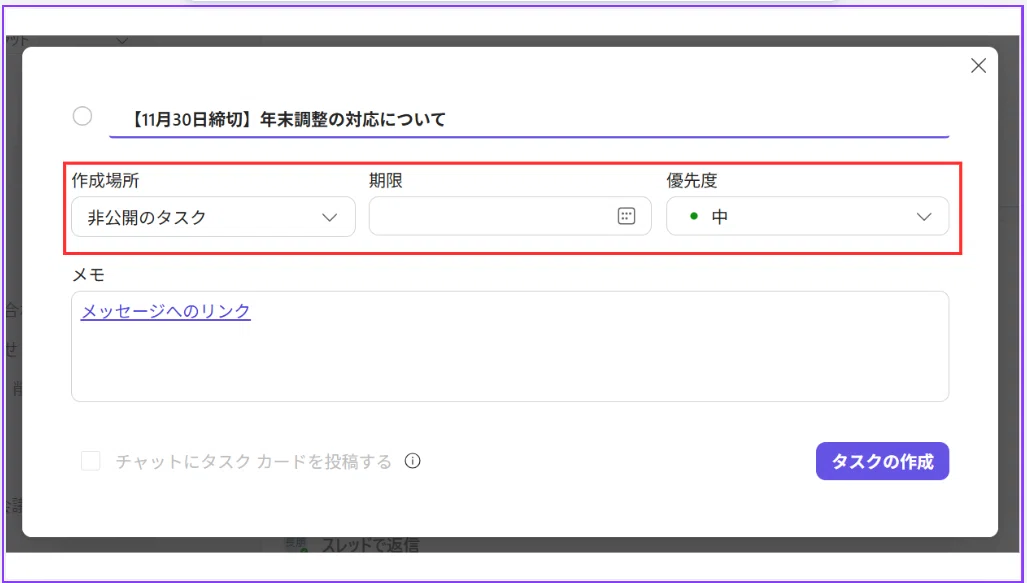Viewport: 1027px width, 583px height.
Task: Show info icon beside task card option
Action: (413, 461)
